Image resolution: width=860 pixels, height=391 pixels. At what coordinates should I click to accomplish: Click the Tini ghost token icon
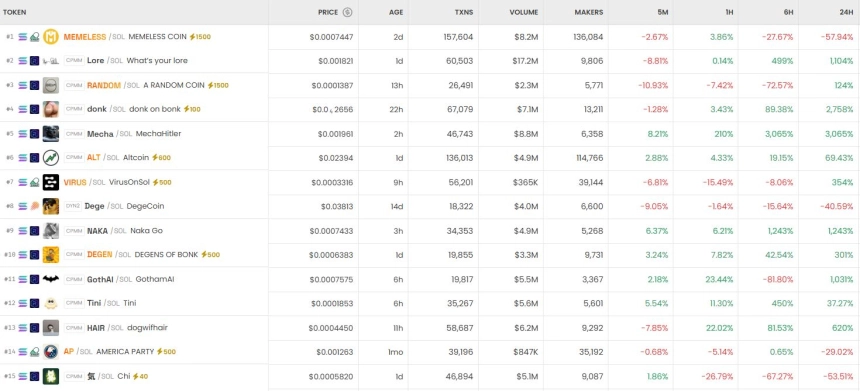50,303
